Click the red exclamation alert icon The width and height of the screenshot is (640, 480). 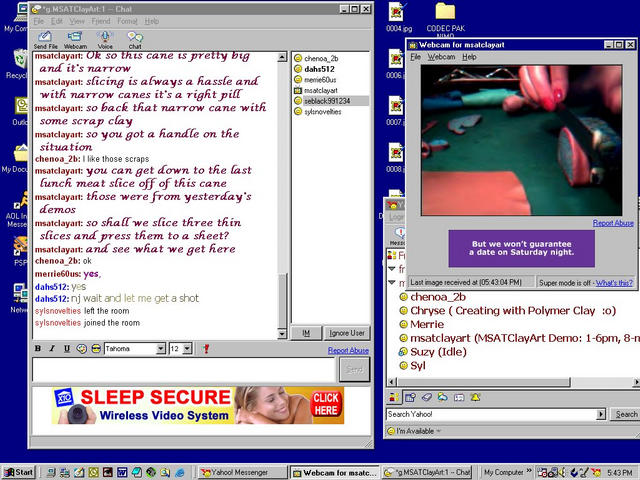pyautogui.click(x=206, y=349)
